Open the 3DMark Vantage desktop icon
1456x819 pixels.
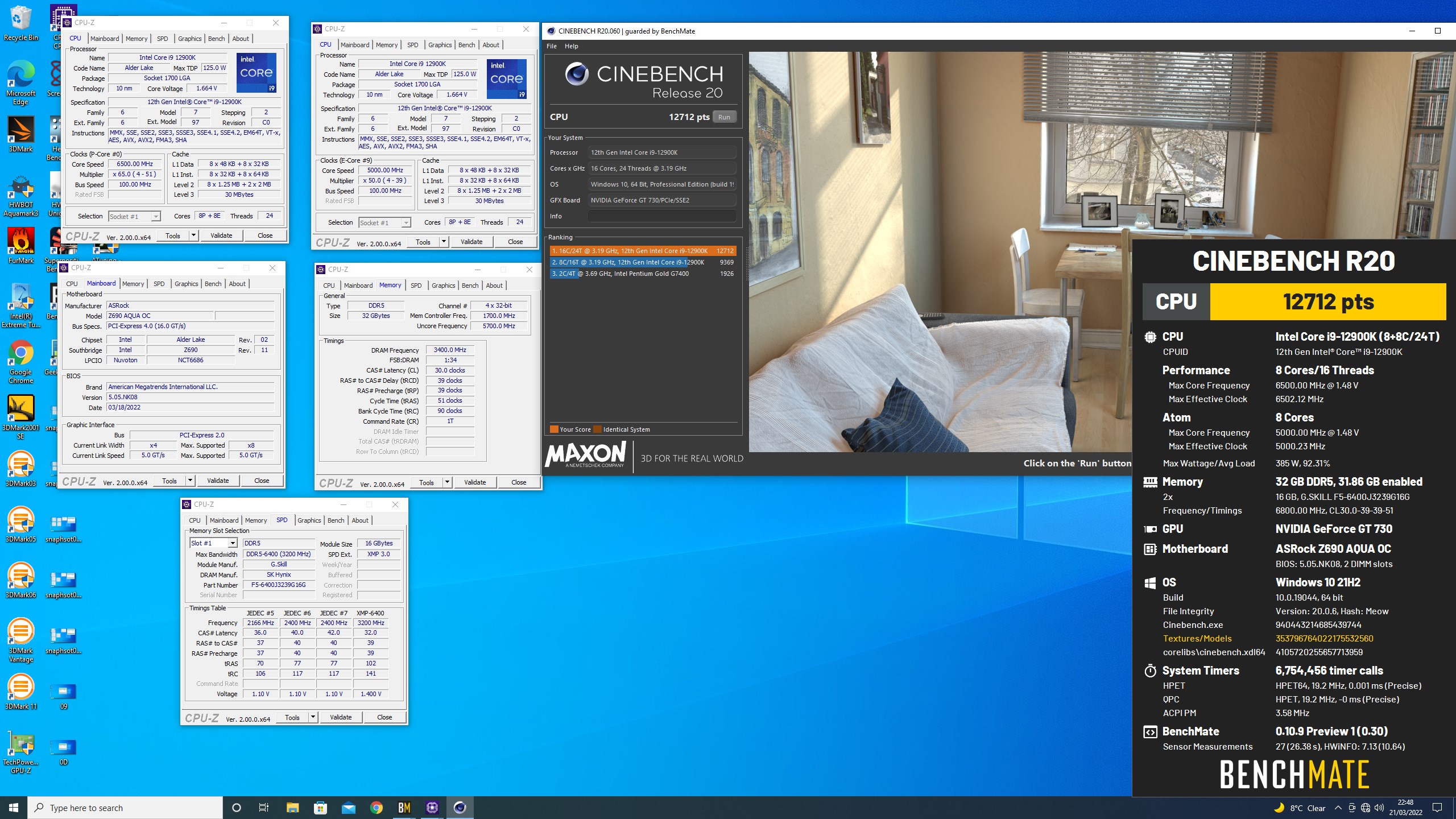coord(20,640)
